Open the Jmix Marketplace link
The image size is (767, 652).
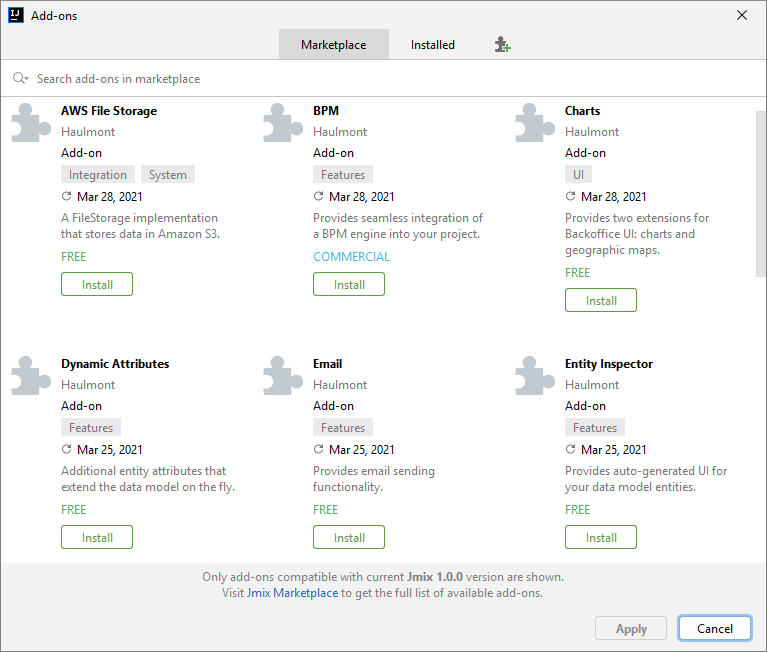(x=292, y=593)
